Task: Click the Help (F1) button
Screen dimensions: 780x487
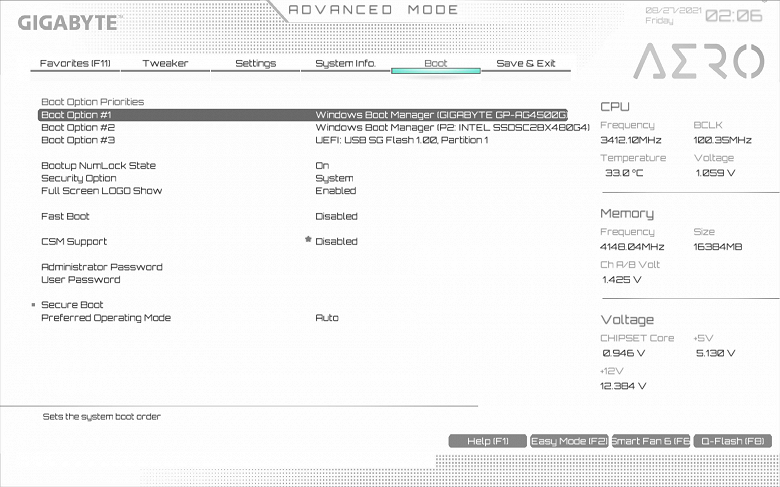Action: (488, 441)
